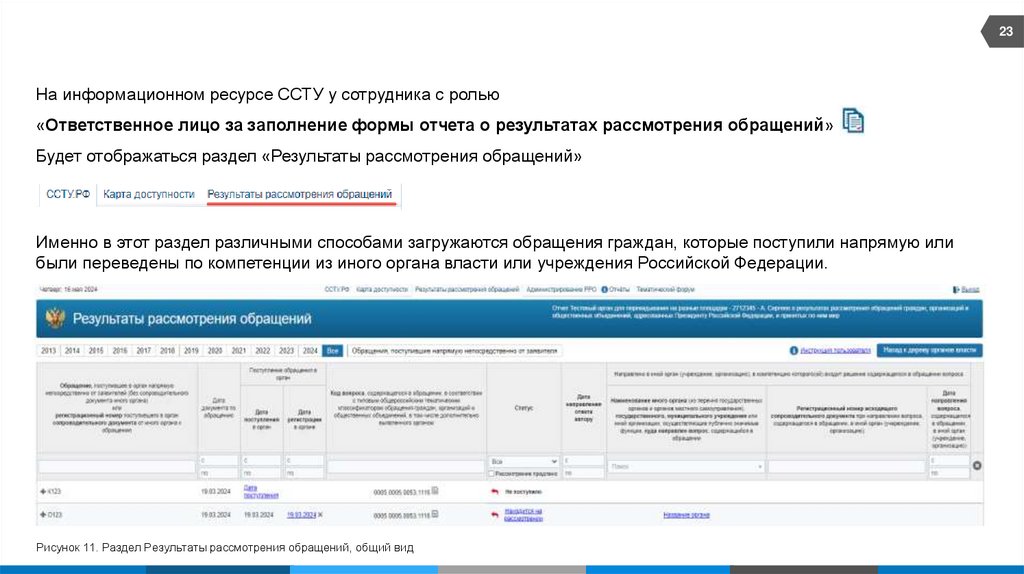Select the 2017 year tab
This screenshot has width=1024, height=574.
(144, 351)
